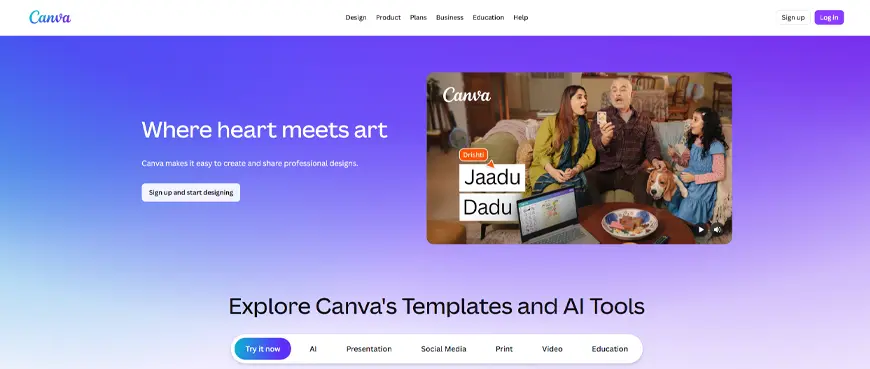Viewport: 870px width, 369px height.
Task: Select the Try it now tab
Action: point(262,349)
